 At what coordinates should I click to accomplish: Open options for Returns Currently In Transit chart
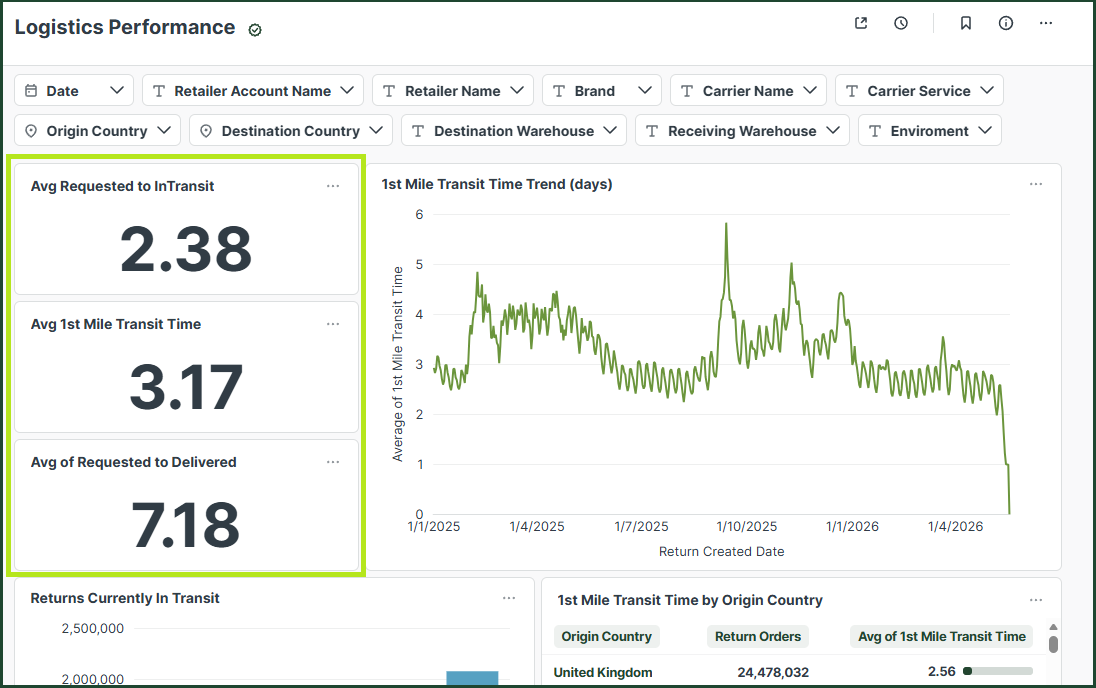509,598
